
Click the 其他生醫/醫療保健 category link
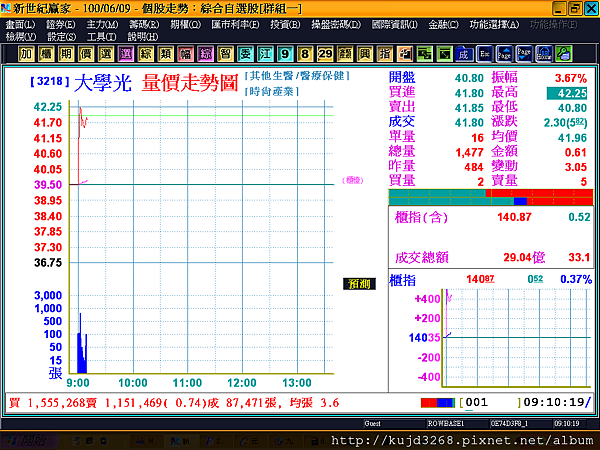pos(297,76)
